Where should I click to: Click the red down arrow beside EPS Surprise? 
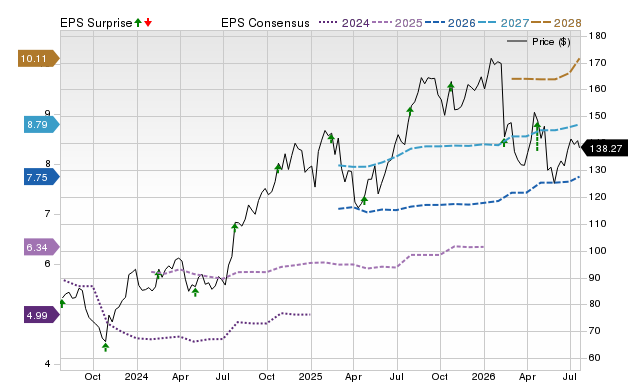148,22
